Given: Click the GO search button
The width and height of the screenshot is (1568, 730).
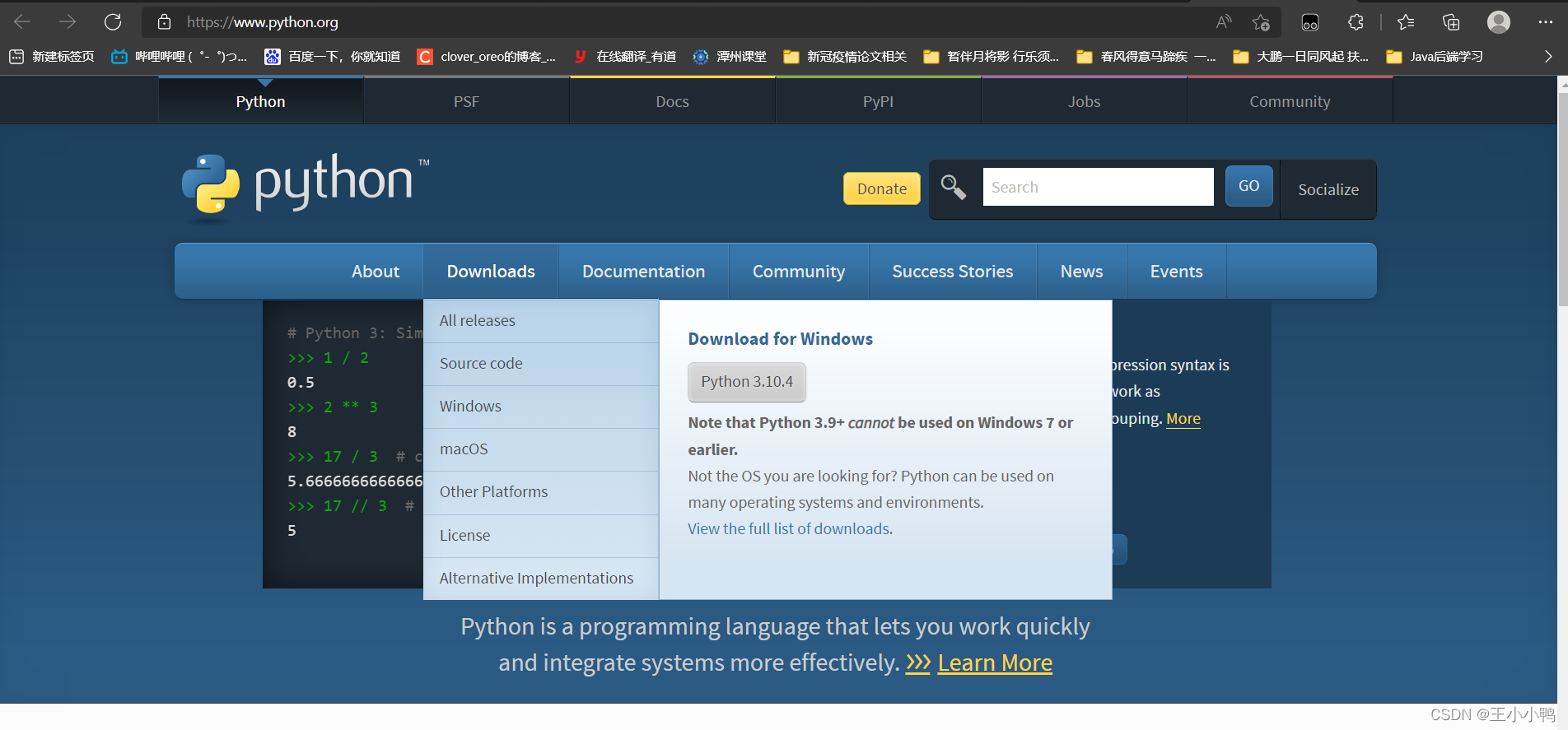Looking at the screenshot, I should click(1248, 186).
